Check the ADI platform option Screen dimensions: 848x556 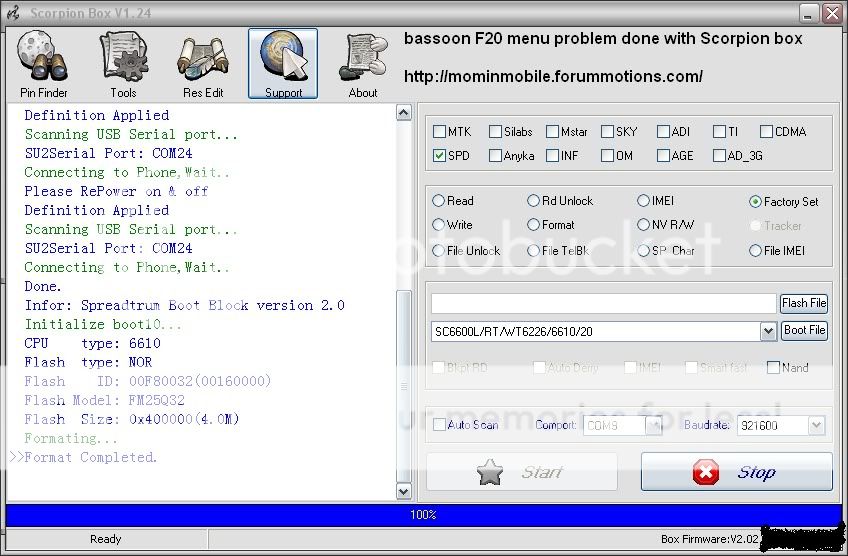(x=663, y=131)
